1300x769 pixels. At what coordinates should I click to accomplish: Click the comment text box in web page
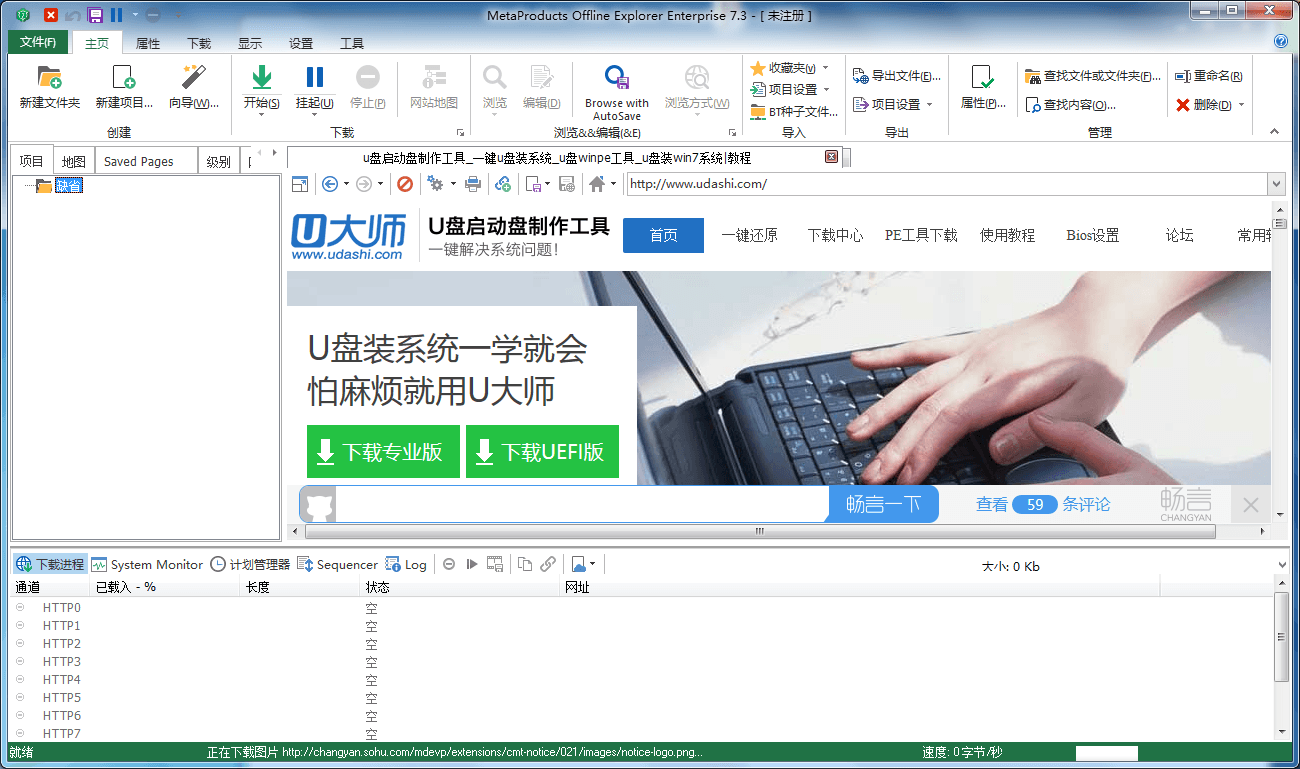[582, 504]
